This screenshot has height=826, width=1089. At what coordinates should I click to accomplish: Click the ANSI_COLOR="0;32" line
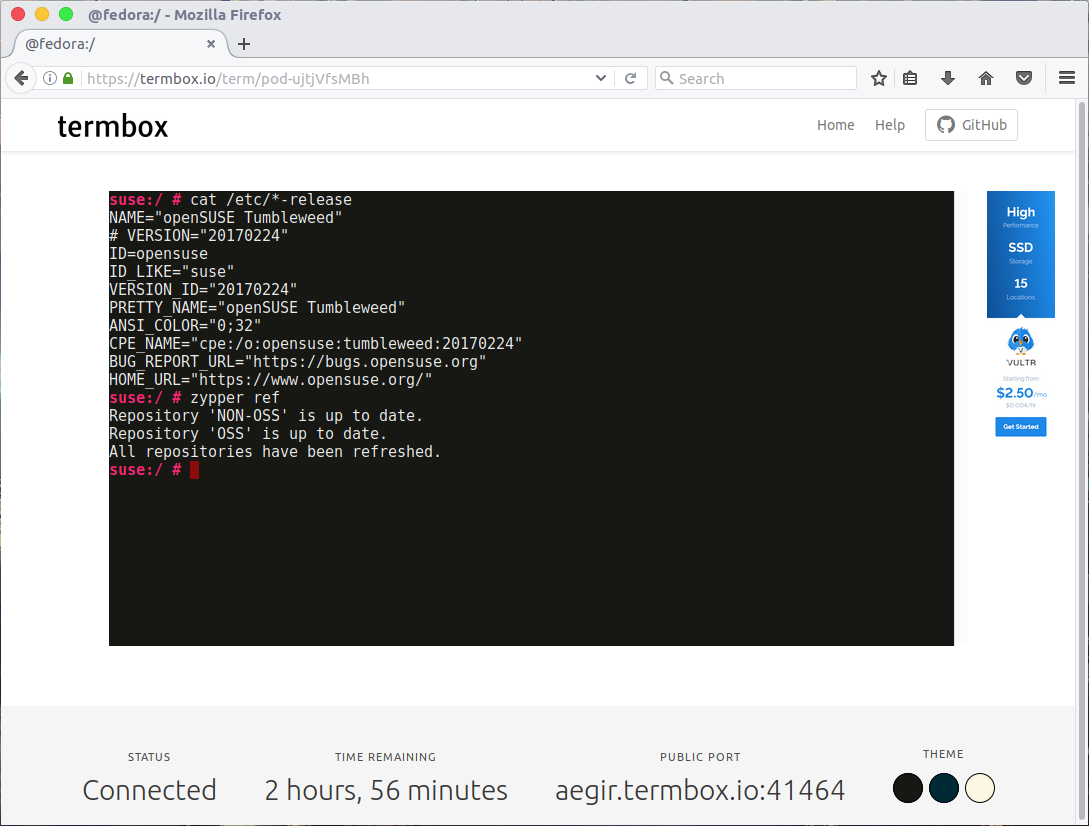(185, 325)
